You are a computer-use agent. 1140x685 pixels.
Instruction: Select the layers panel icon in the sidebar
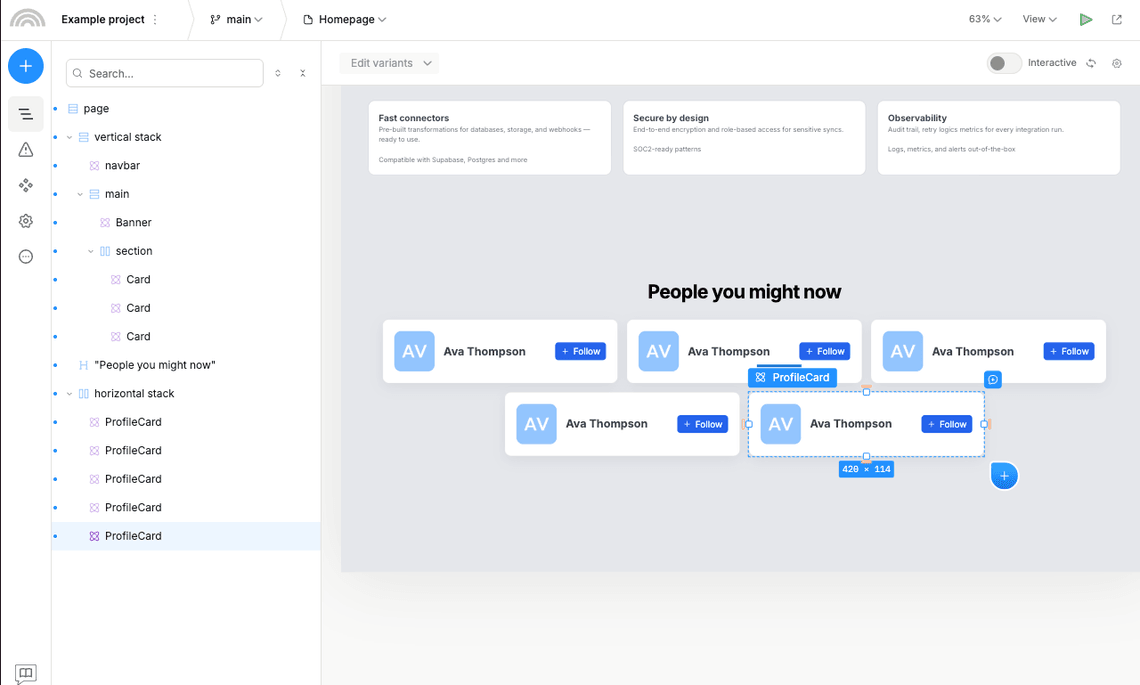(25, 113)
